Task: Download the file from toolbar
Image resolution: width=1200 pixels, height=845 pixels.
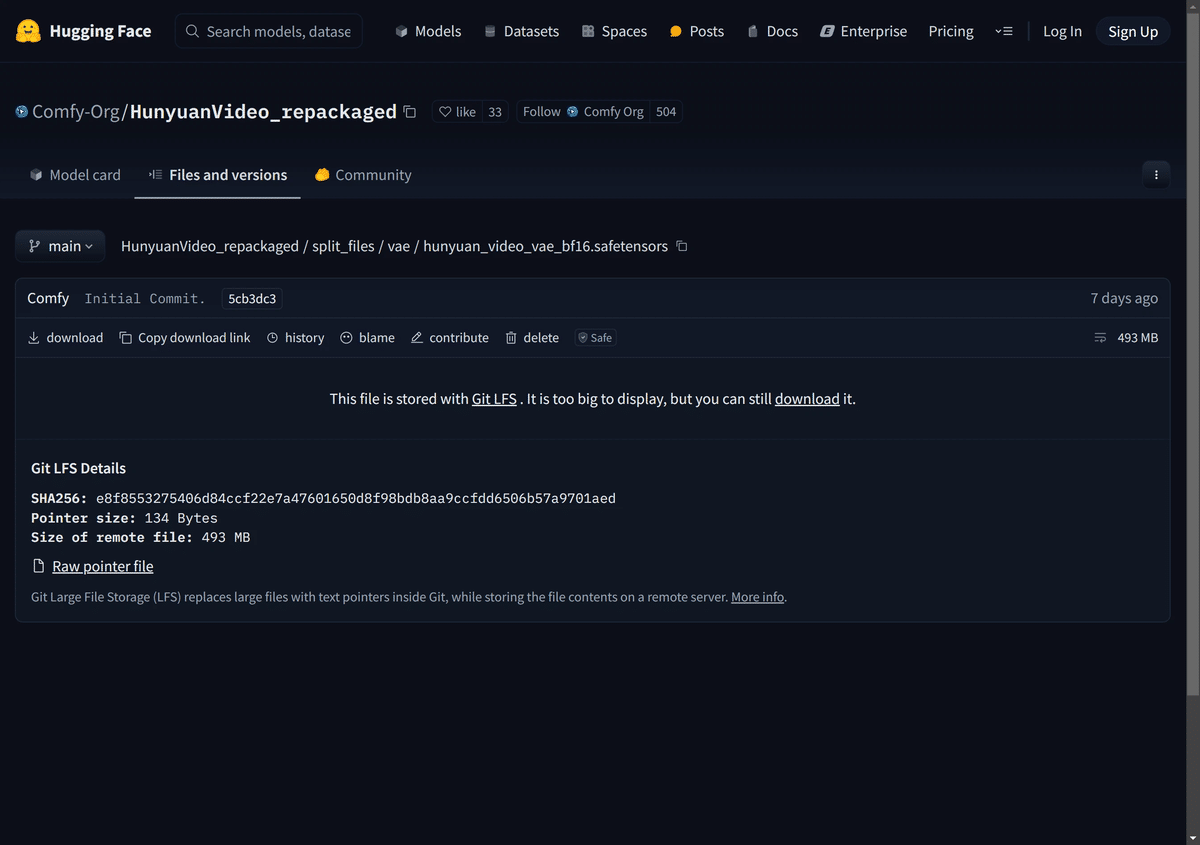Action: point(65,338)
